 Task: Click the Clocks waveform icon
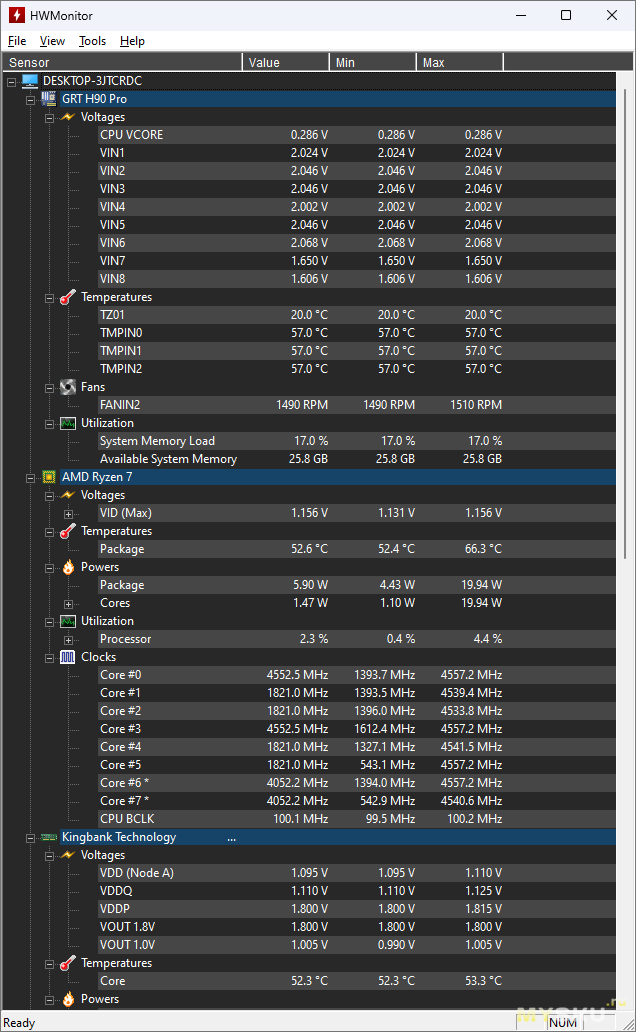(x=68, y=657)
